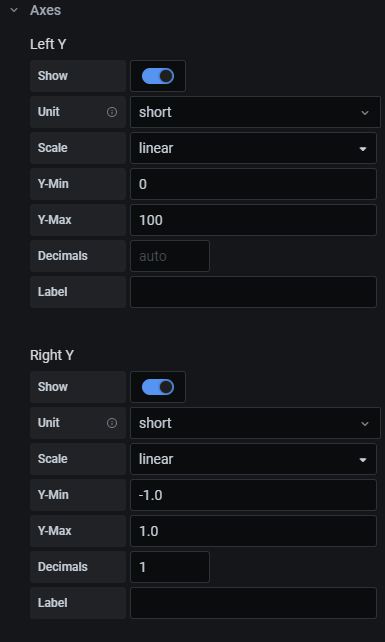Viewport: 385px width, 642px height.
Task: Click the Left Y Label input
Action: click(253, 292)
